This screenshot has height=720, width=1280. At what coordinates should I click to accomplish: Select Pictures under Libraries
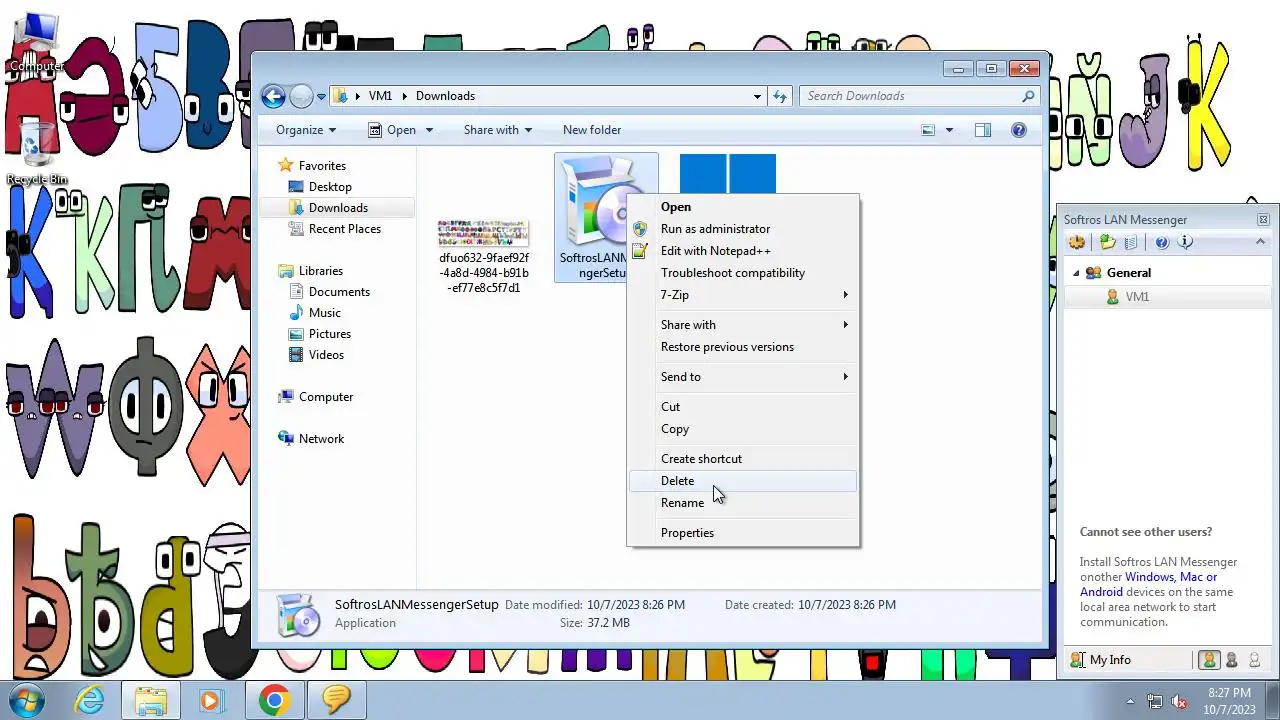pos(330,334)
